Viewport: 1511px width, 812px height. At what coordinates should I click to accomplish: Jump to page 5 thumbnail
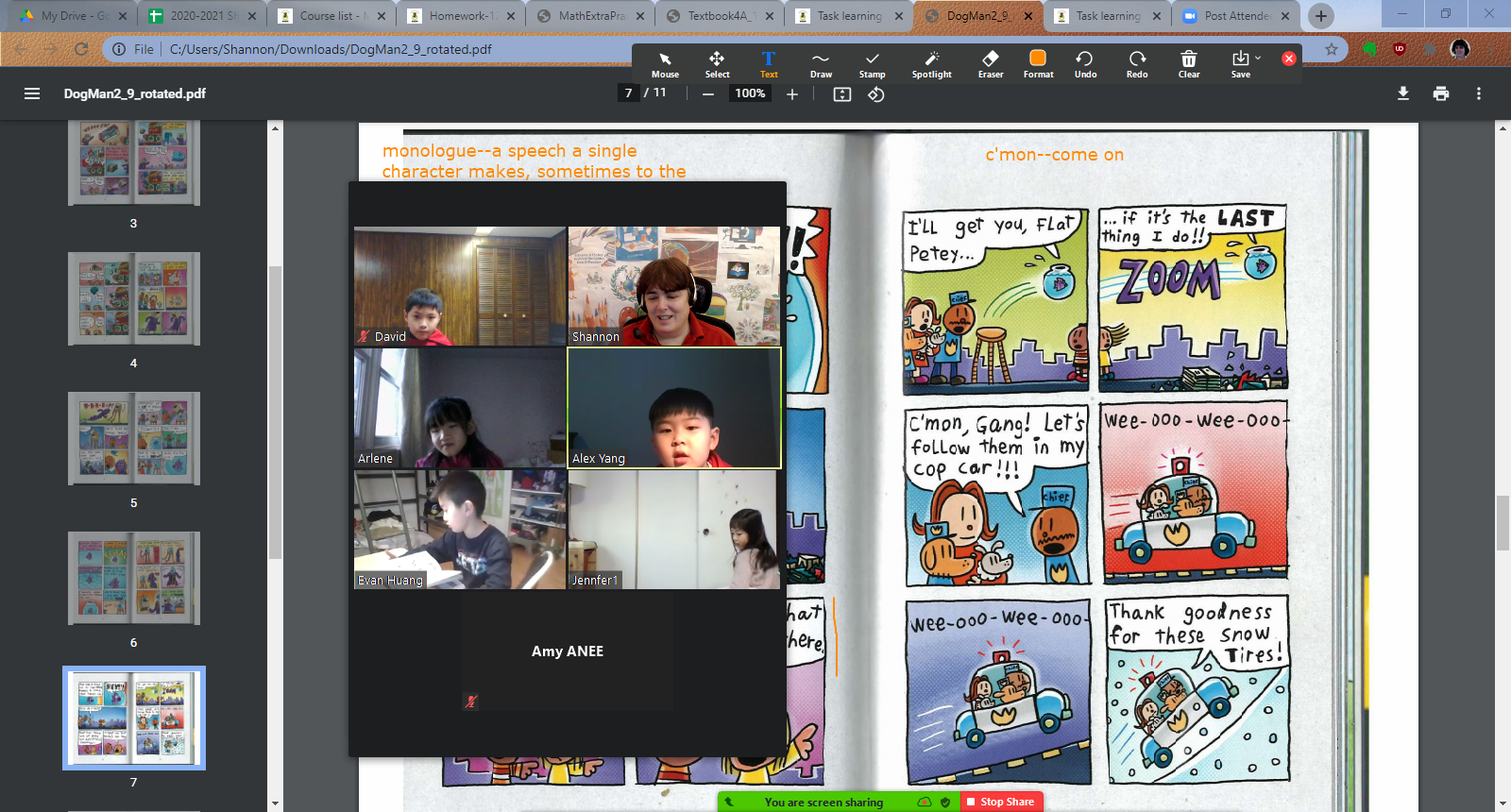point(134,438)
